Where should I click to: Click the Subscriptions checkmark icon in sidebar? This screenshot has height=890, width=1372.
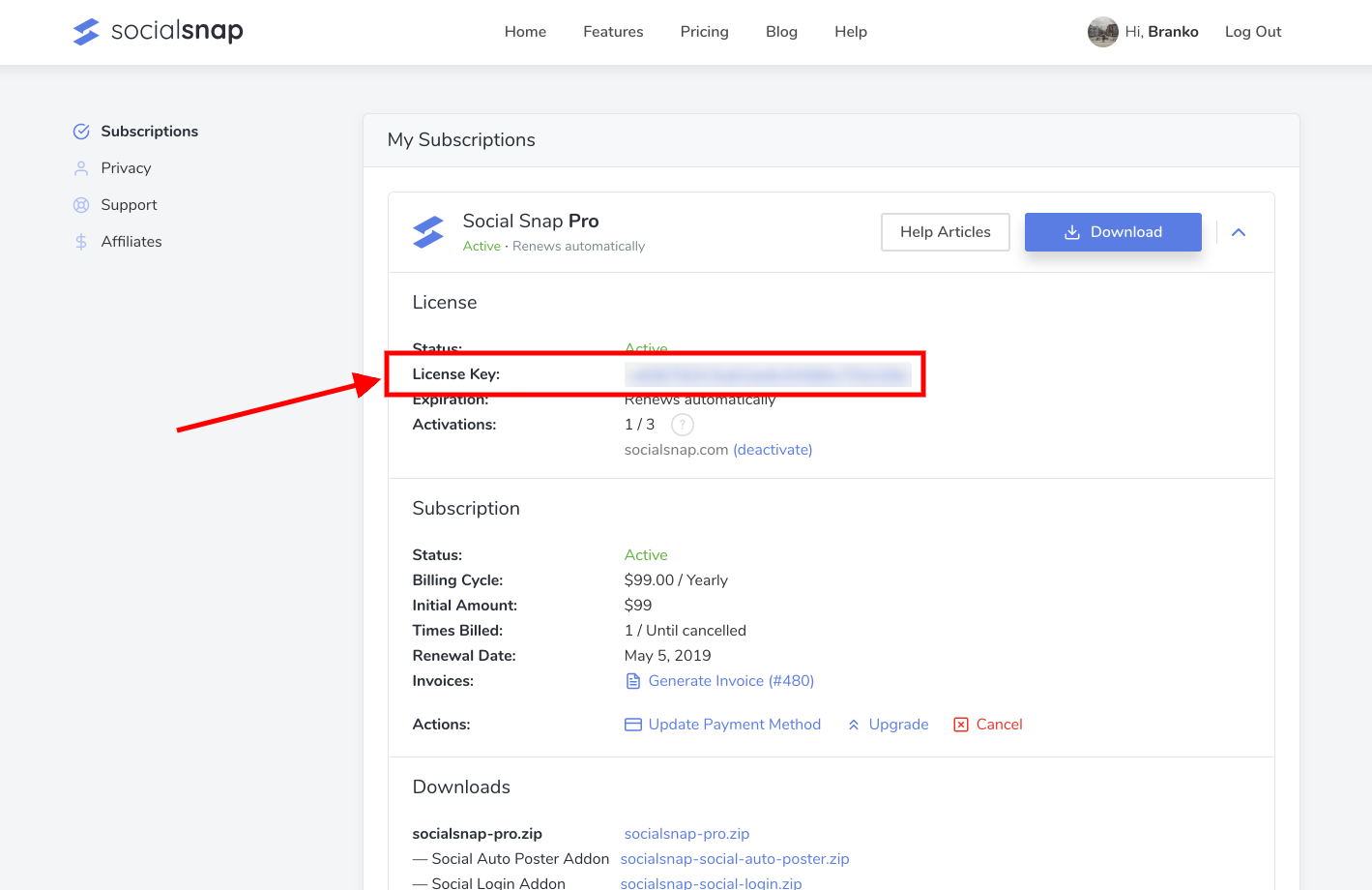[81, 132]
